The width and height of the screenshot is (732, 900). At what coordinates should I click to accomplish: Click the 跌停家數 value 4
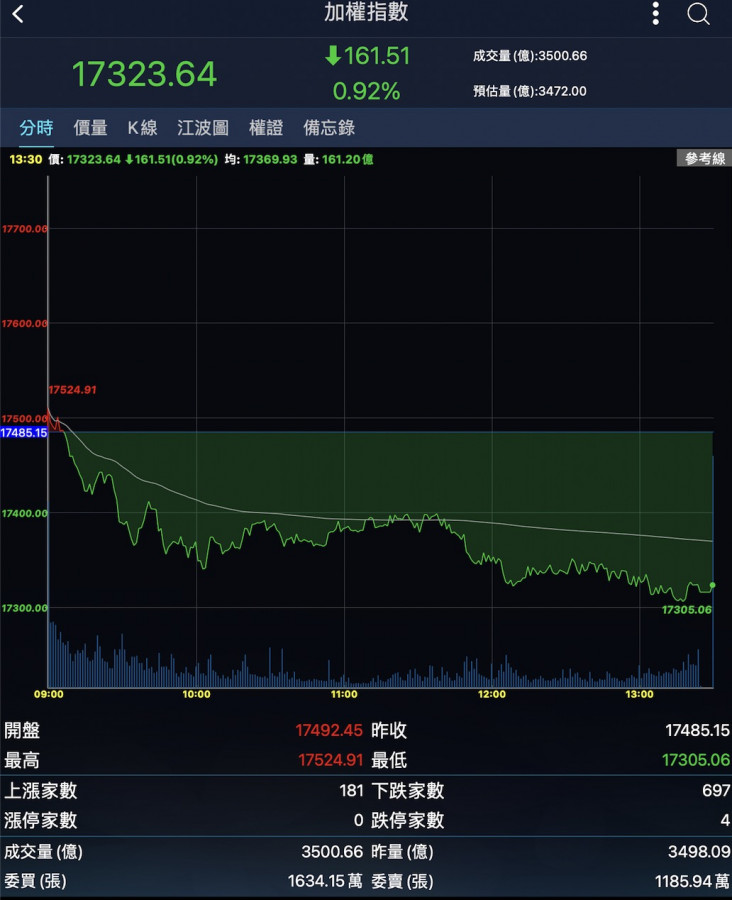point(725,820)
